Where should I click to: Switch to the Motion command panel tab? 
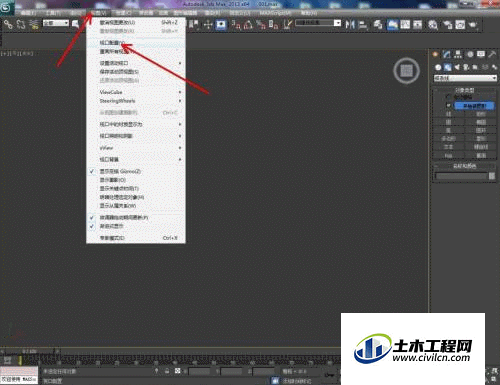tap(470, 54)
